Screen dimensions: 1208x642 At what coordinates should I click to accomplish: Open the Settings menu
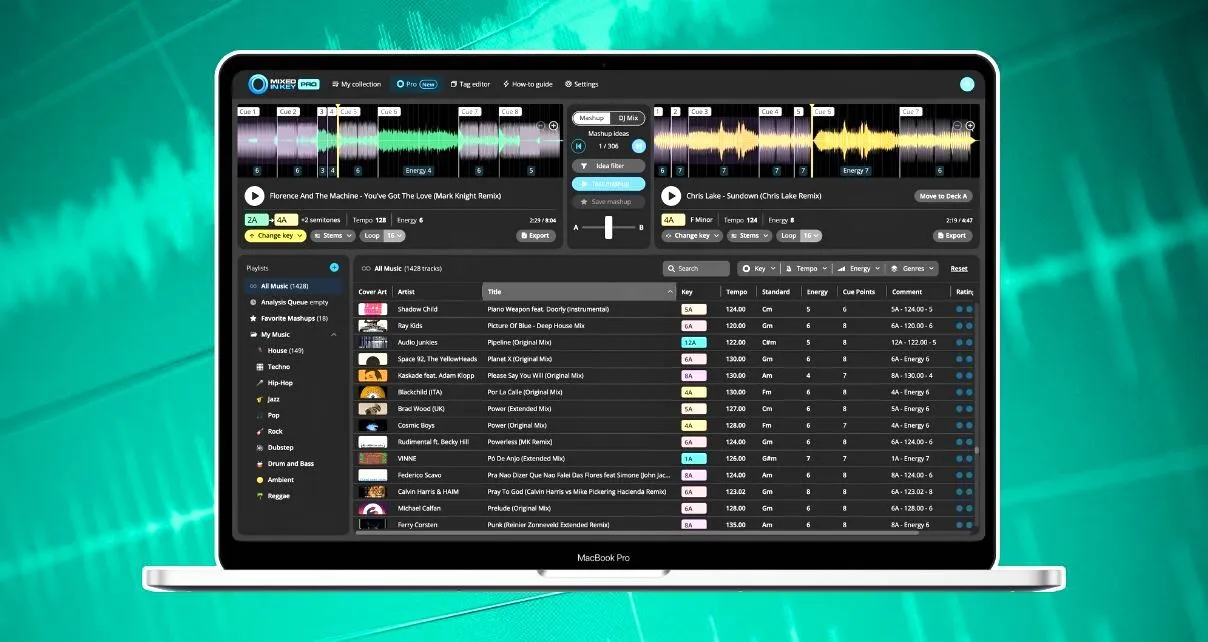click(x=583, y=84)
